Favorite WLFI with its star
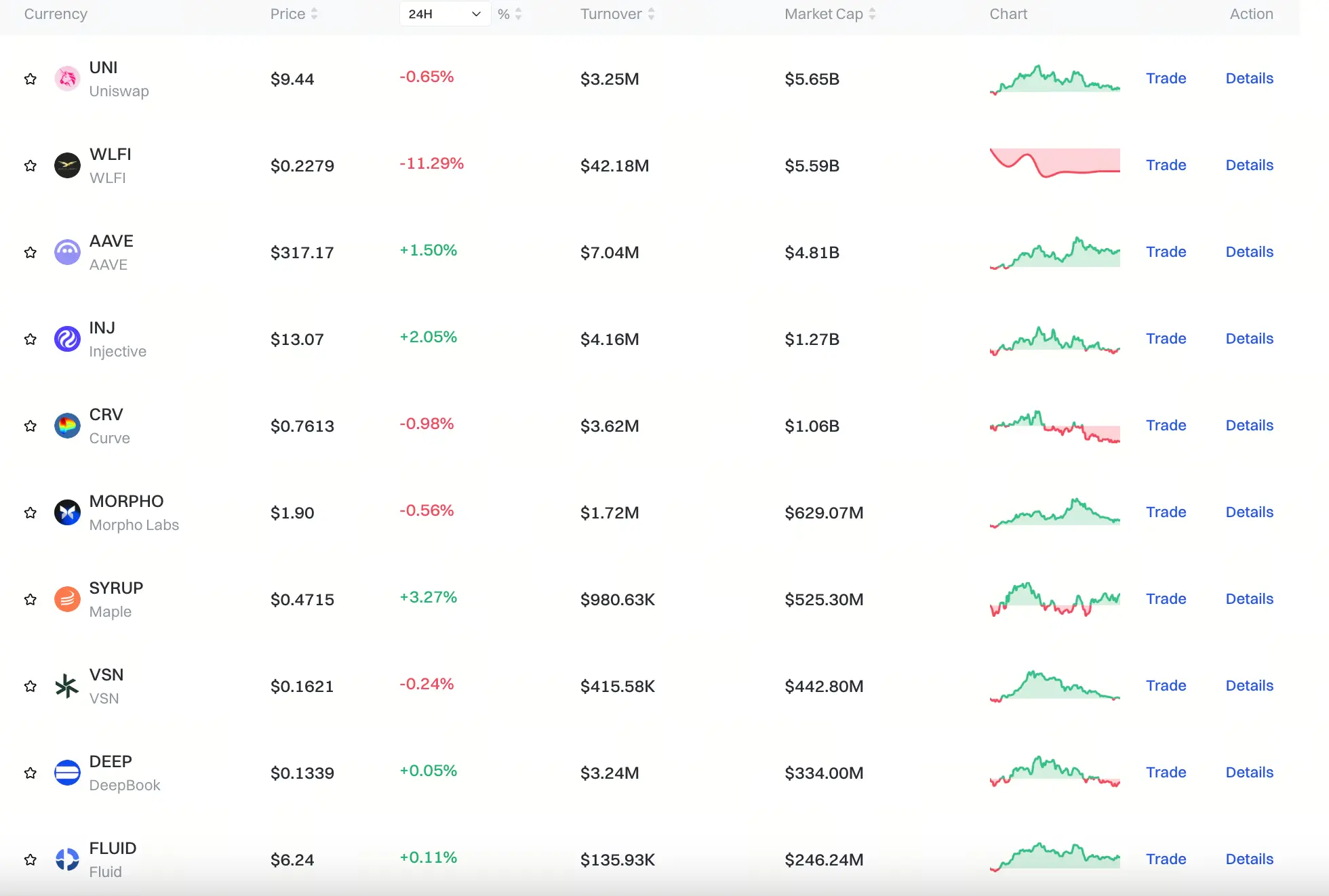Image resolution: width=1329 pixels, height=896 pixels. point(31,165)
